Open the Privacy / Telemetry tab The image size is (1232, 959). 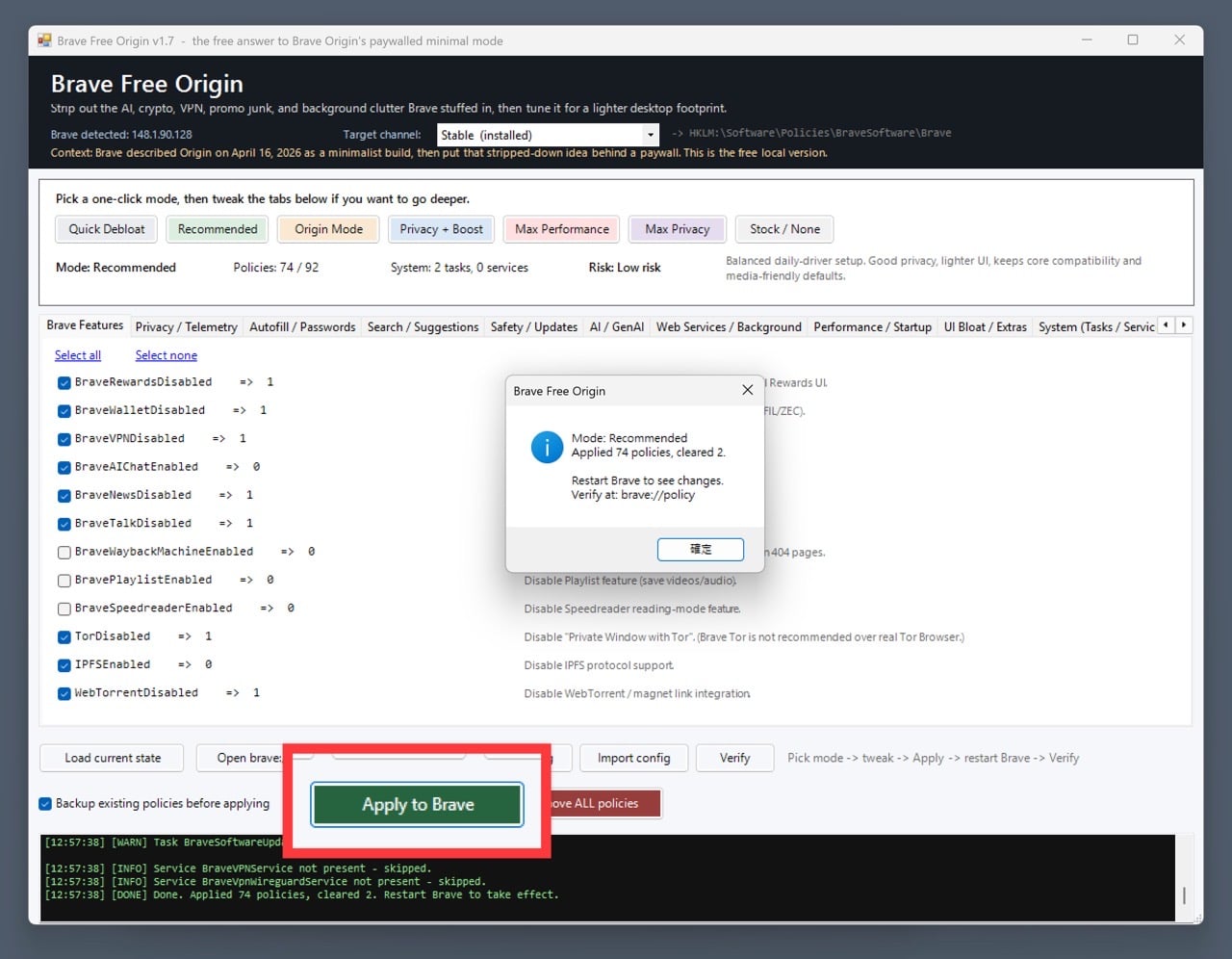187,327
